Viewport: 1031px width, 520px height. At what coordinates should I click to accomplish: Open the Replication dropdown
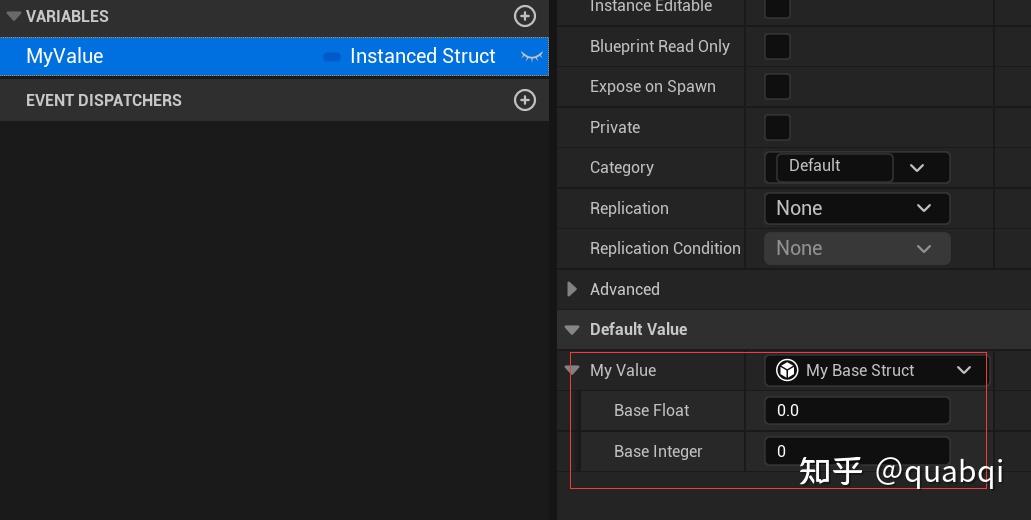click(856, 208)
